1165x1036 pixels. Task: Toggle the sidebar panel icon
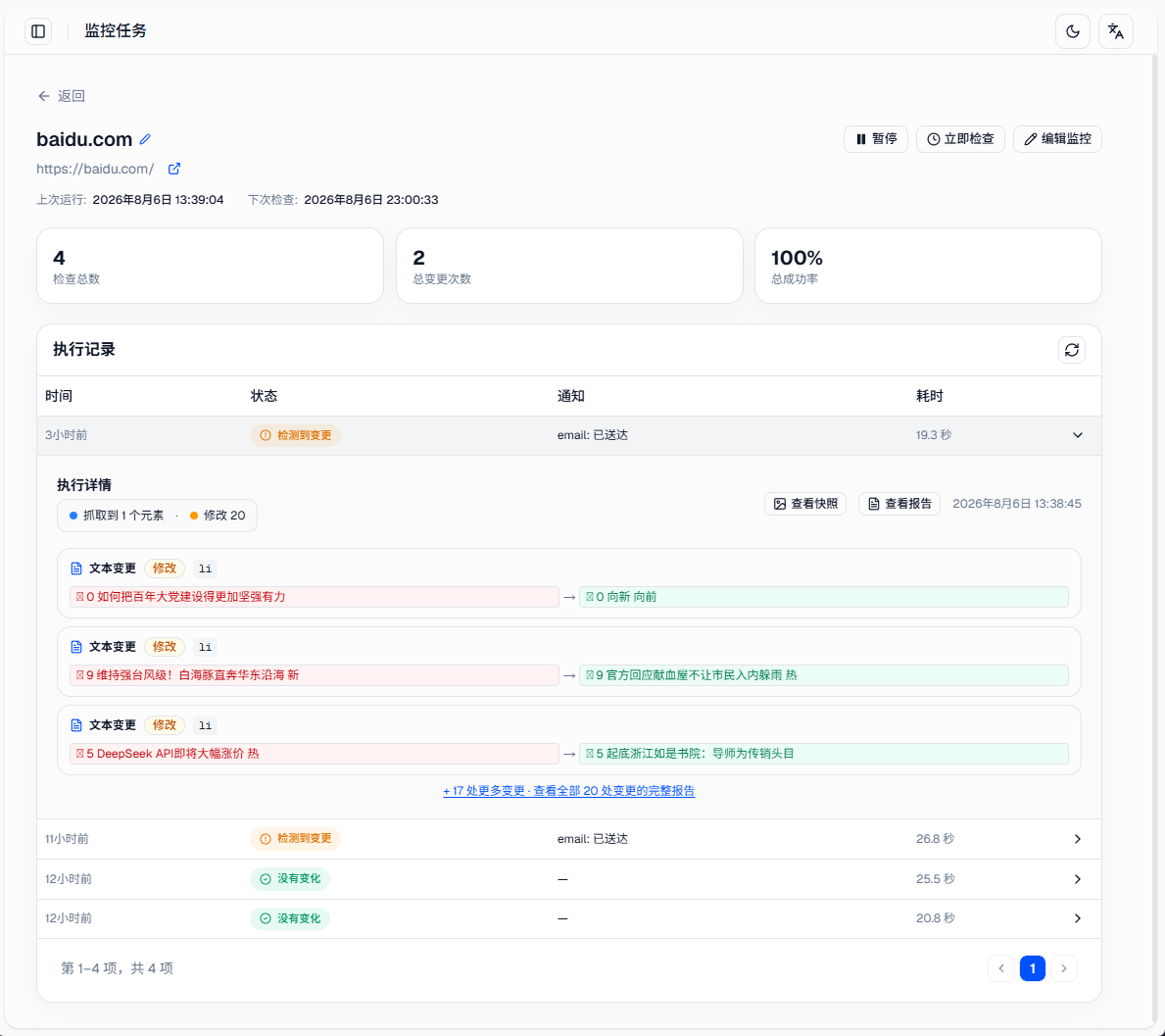(x=38, y=31)
